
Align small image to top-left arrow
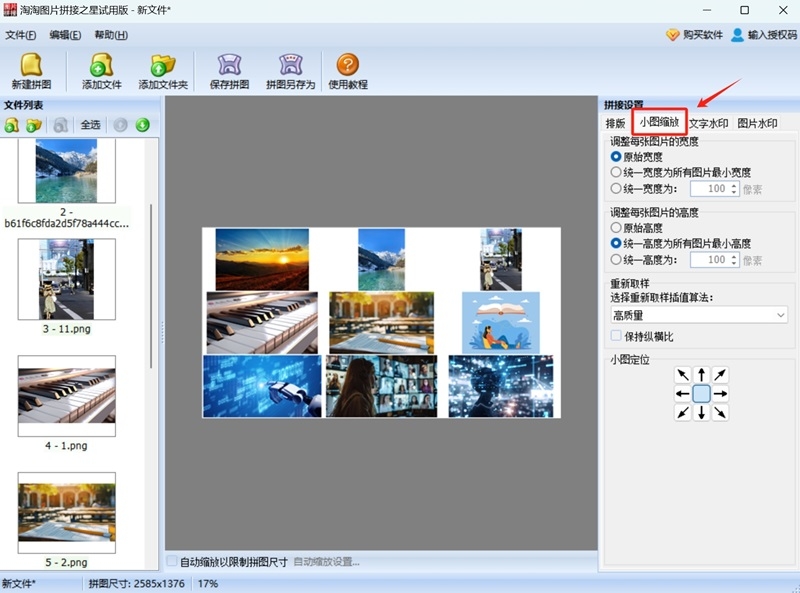point(683,375)
